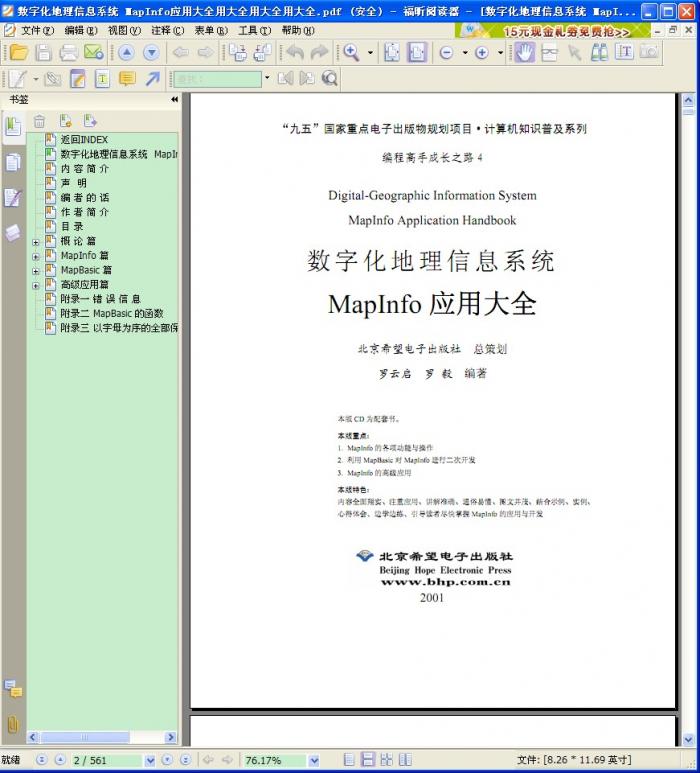Select the Snapshot camera tool
Viewport: 700px width, 773px height.
pyautogui.click(x=649, y=53)
